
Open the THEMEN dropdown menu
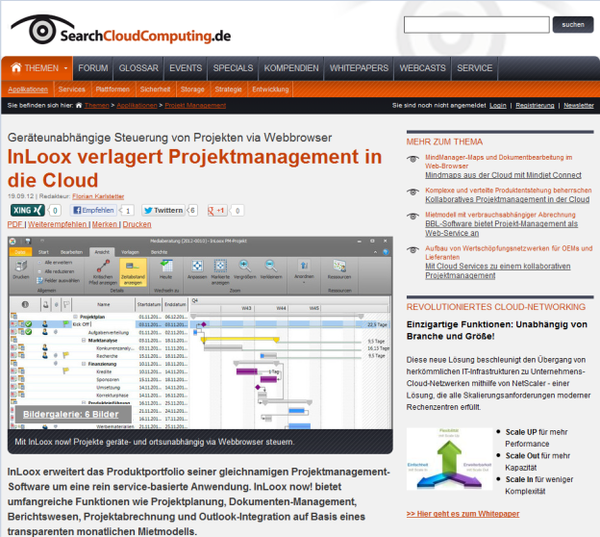click(x=37, y=69)
